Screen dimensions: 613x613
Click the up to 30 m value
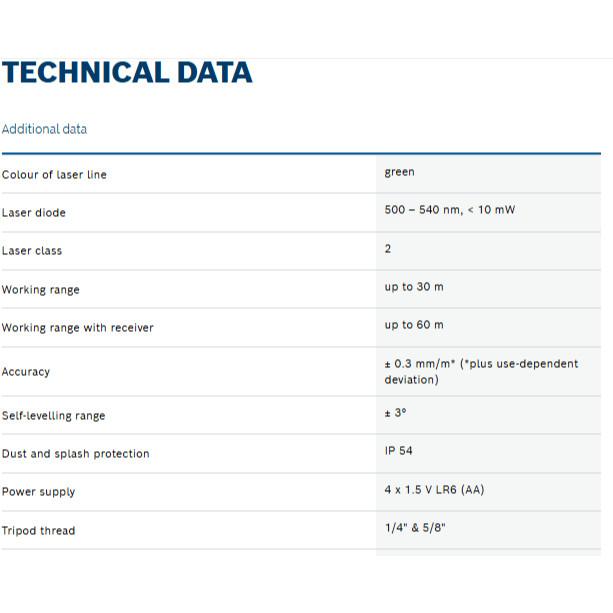pos(414,287)
